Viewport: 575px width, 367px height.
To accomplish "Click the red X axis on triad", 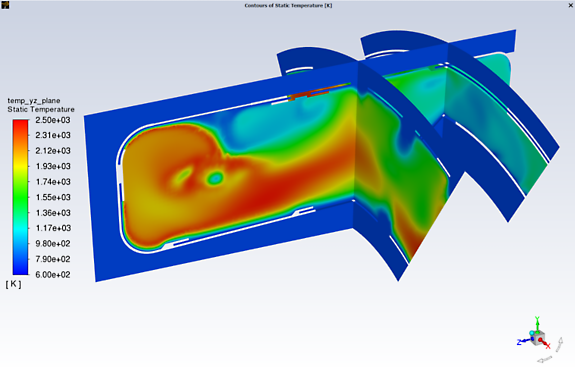I will pos(545,344).
